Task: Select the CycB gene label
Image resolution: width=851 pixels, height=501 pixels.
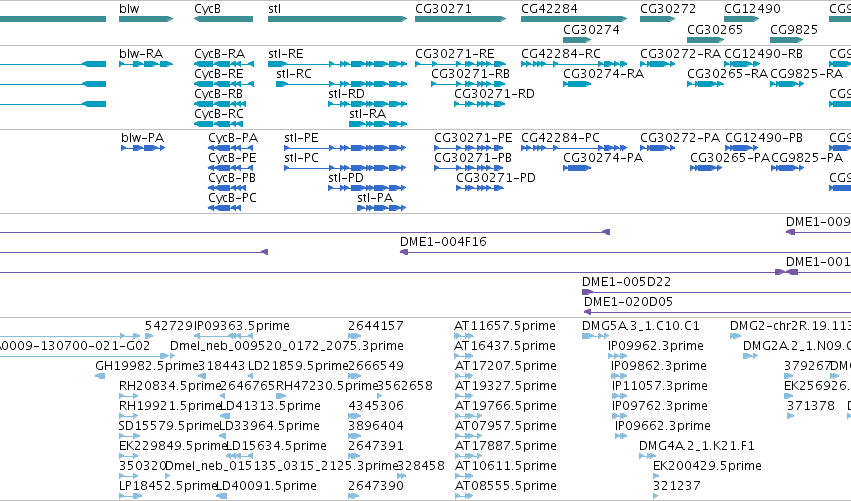Action: point(208,9)
